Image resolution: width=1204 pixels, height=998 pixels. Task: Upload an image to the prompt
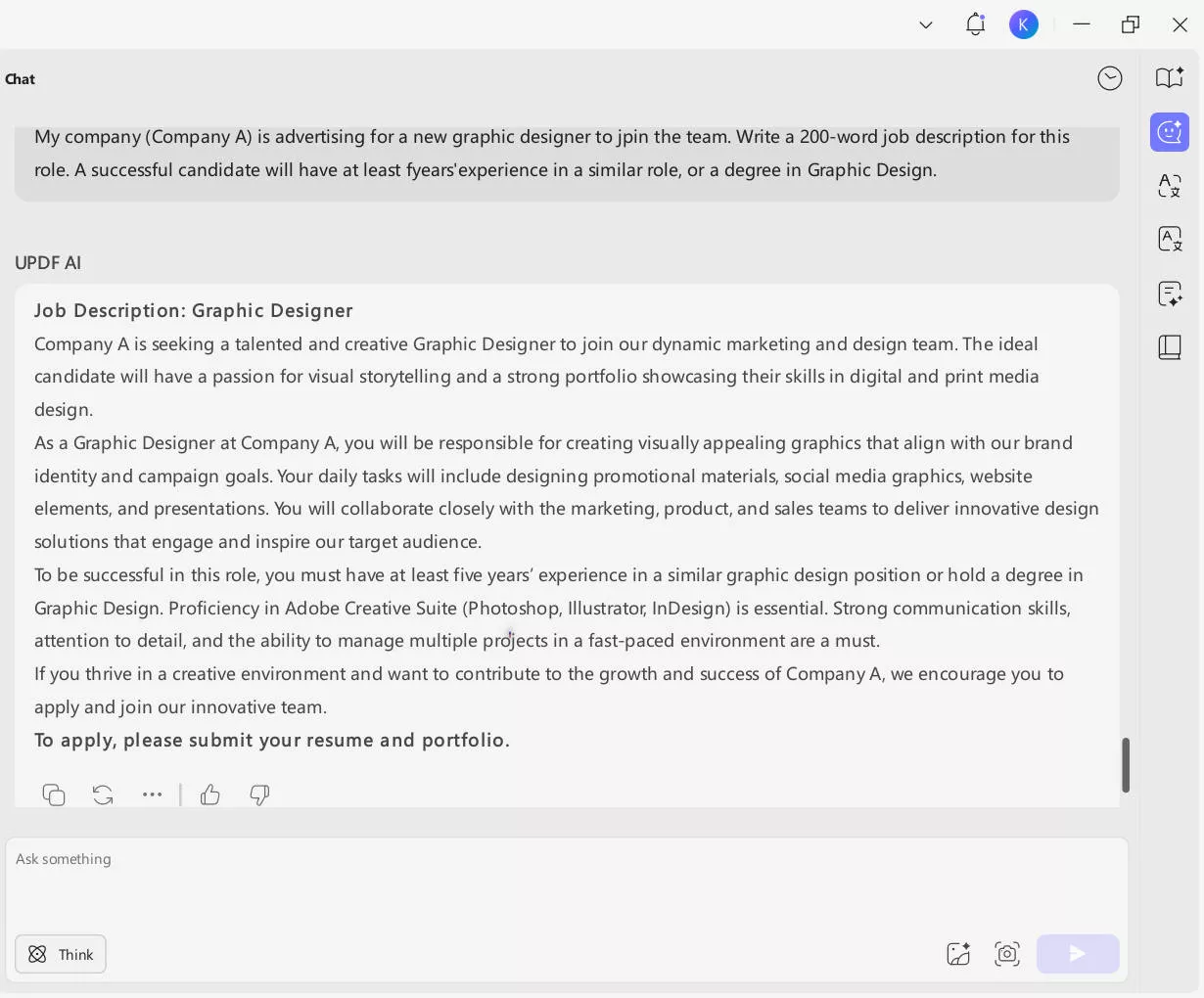pyautogui.click(x=958, y=954)
